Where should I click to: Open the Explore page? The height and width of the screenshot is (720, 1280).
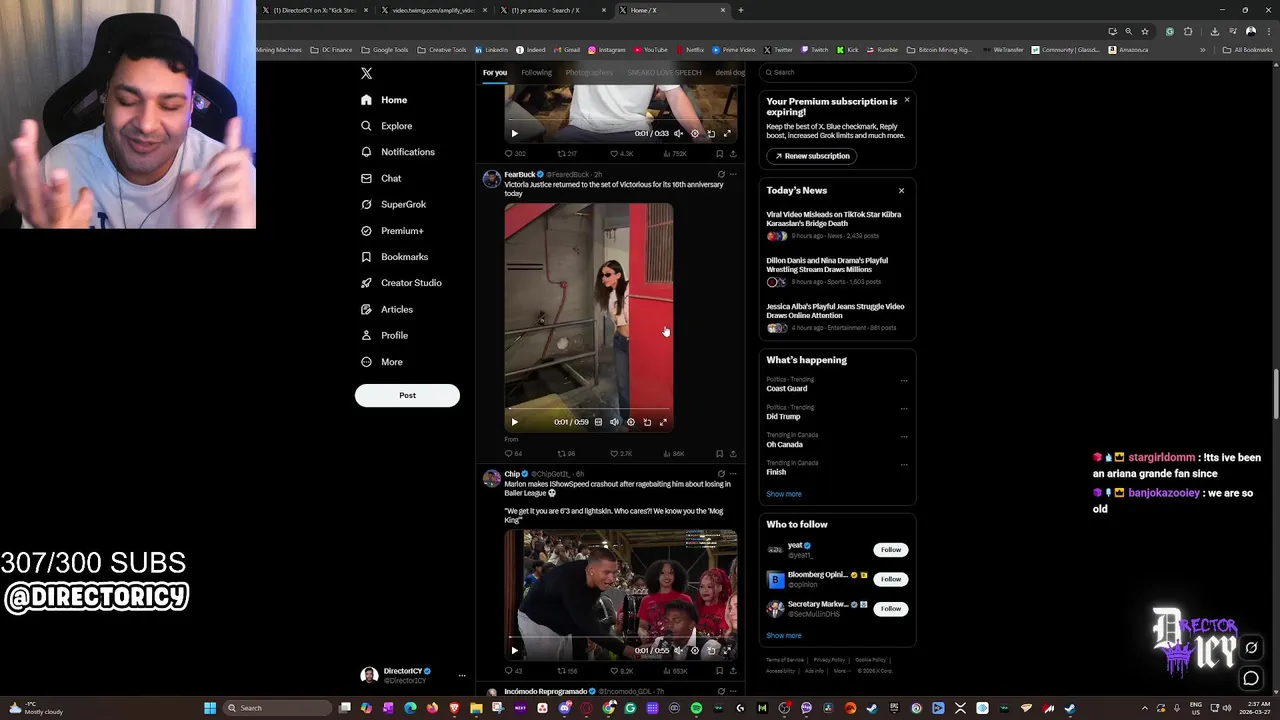click(x=387, y=126)
